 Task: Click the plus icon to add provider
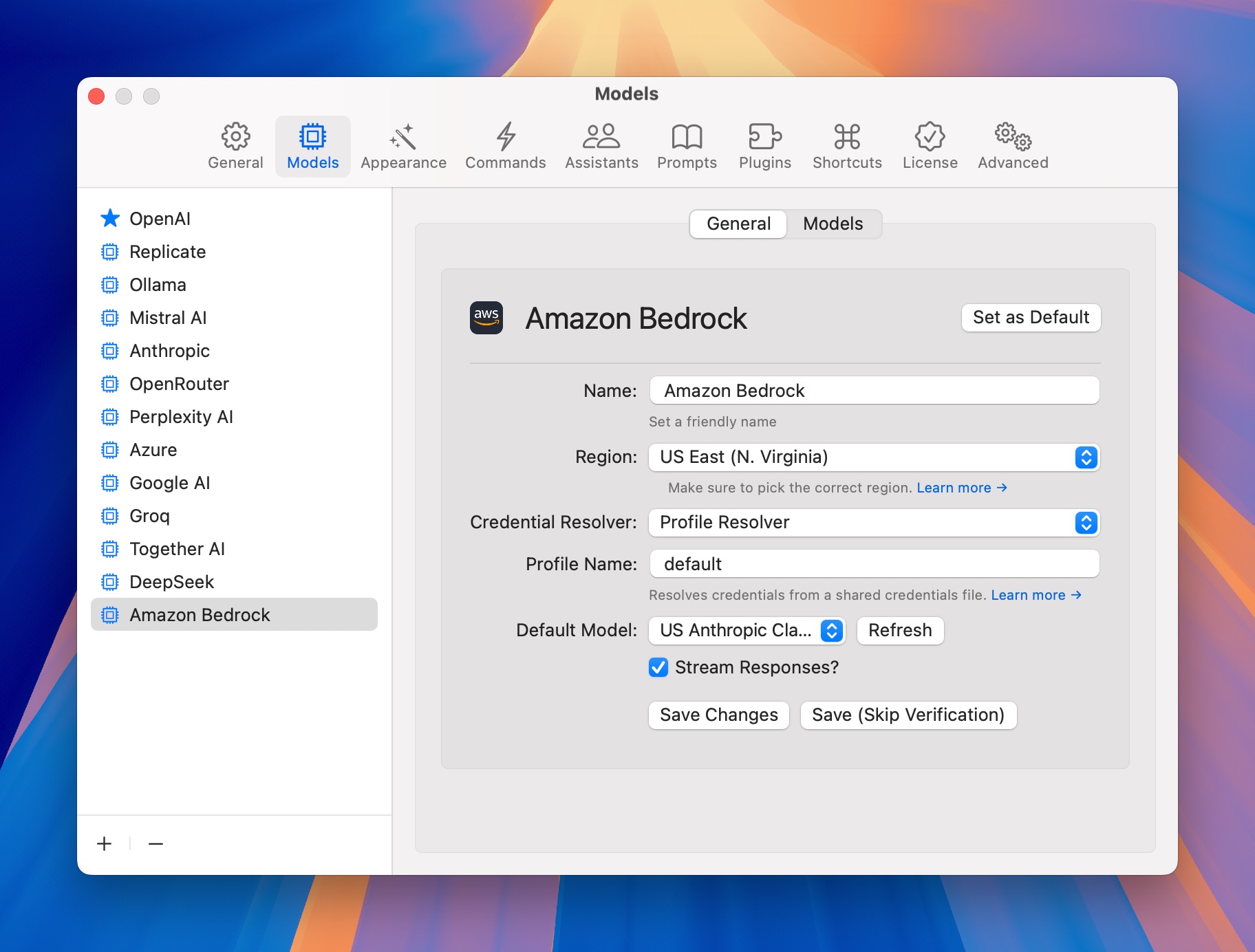pyautogui.click(x=105, y=843)
